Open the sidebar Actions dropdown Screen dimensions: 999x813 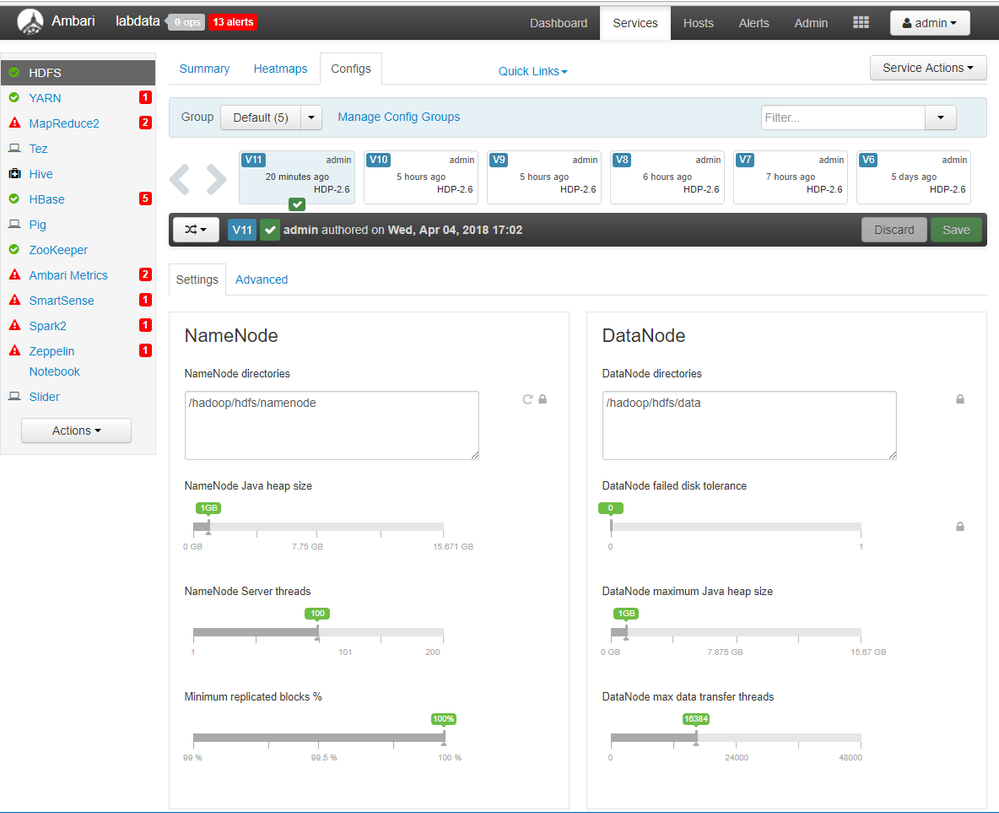click(76, 431)
